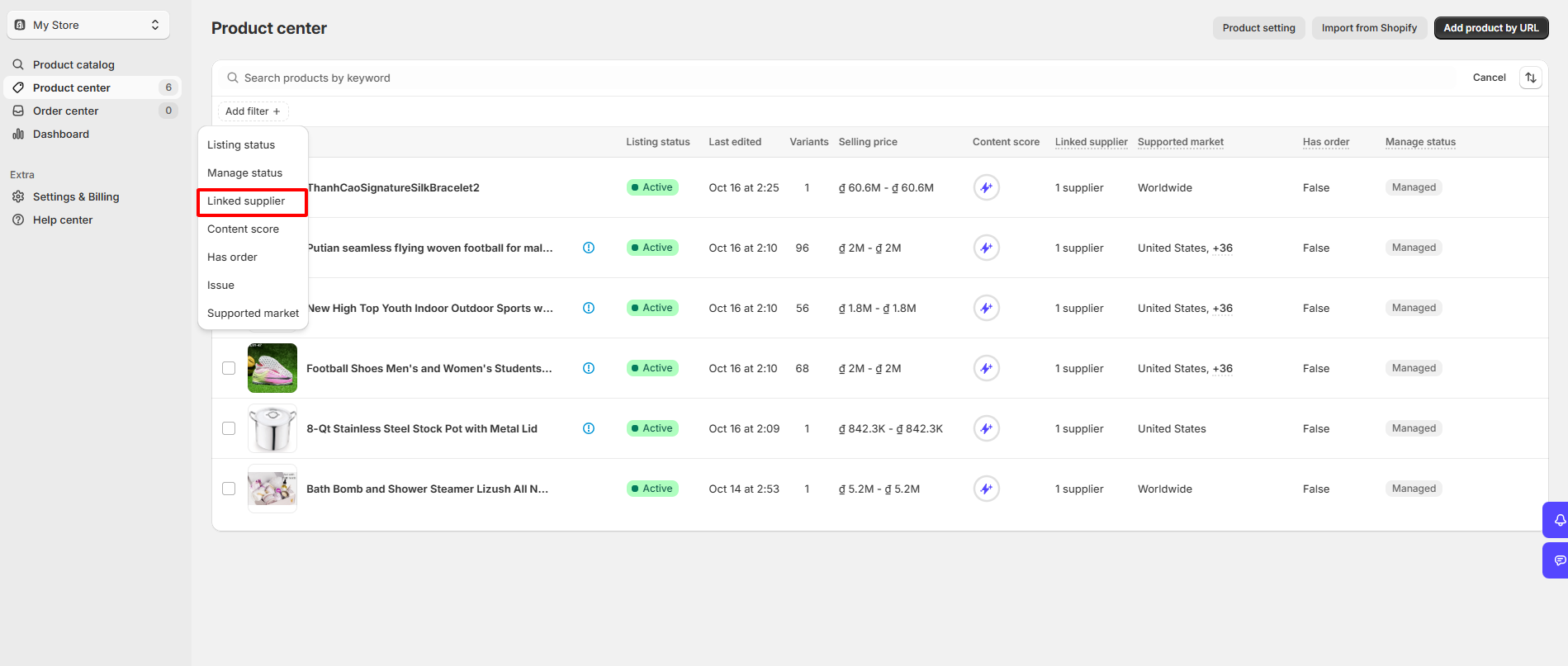
Task: Click info icon beside Football Shoes Men's product
Action: (589, 368)
